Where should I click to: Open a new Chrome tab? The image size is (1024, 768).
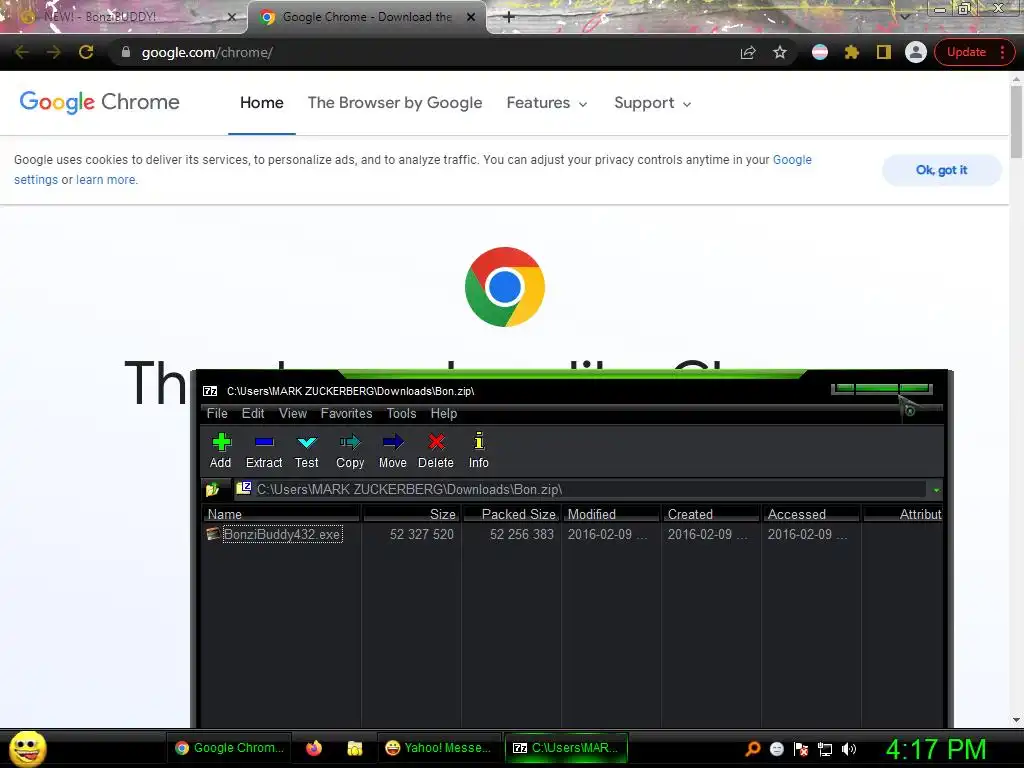tap(509, 17)
